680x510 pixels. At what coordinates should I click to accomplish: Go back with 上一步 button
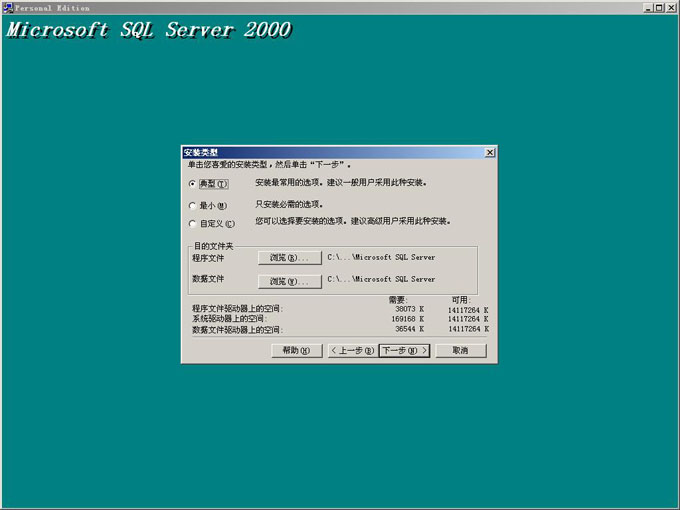click(x=352, y=350)
